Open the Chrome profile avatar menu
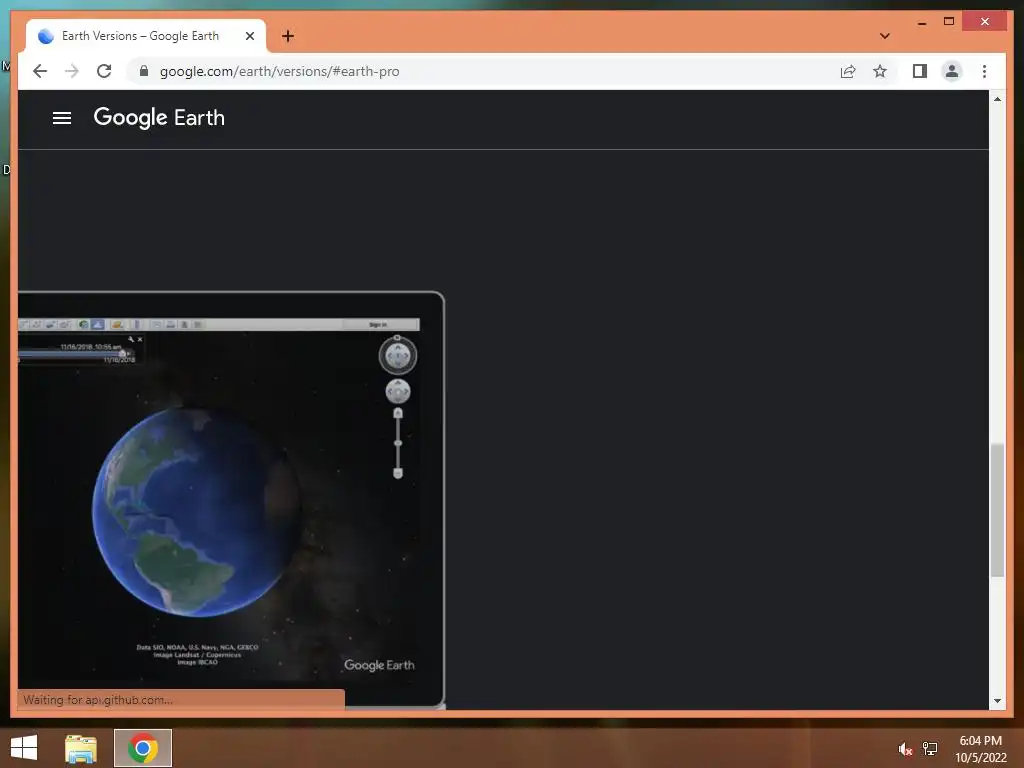This screenshot has width=1024, height=768. click(952, 71)
